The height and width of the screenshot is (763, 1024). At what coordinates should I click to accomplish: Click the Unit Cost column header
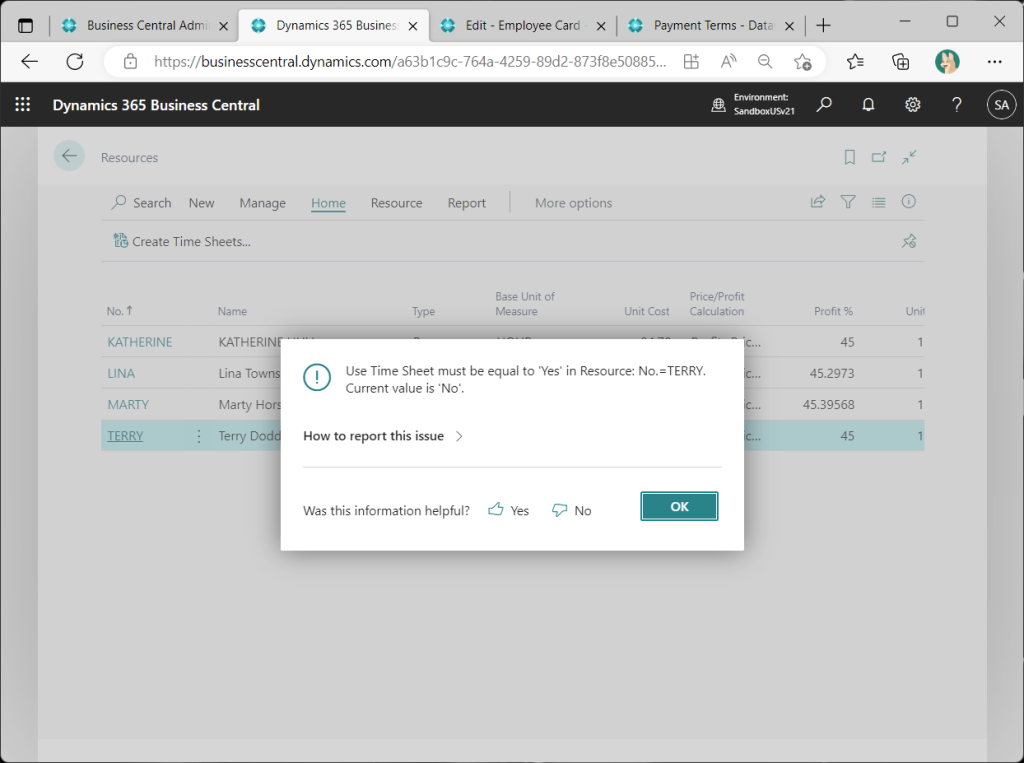647,311
